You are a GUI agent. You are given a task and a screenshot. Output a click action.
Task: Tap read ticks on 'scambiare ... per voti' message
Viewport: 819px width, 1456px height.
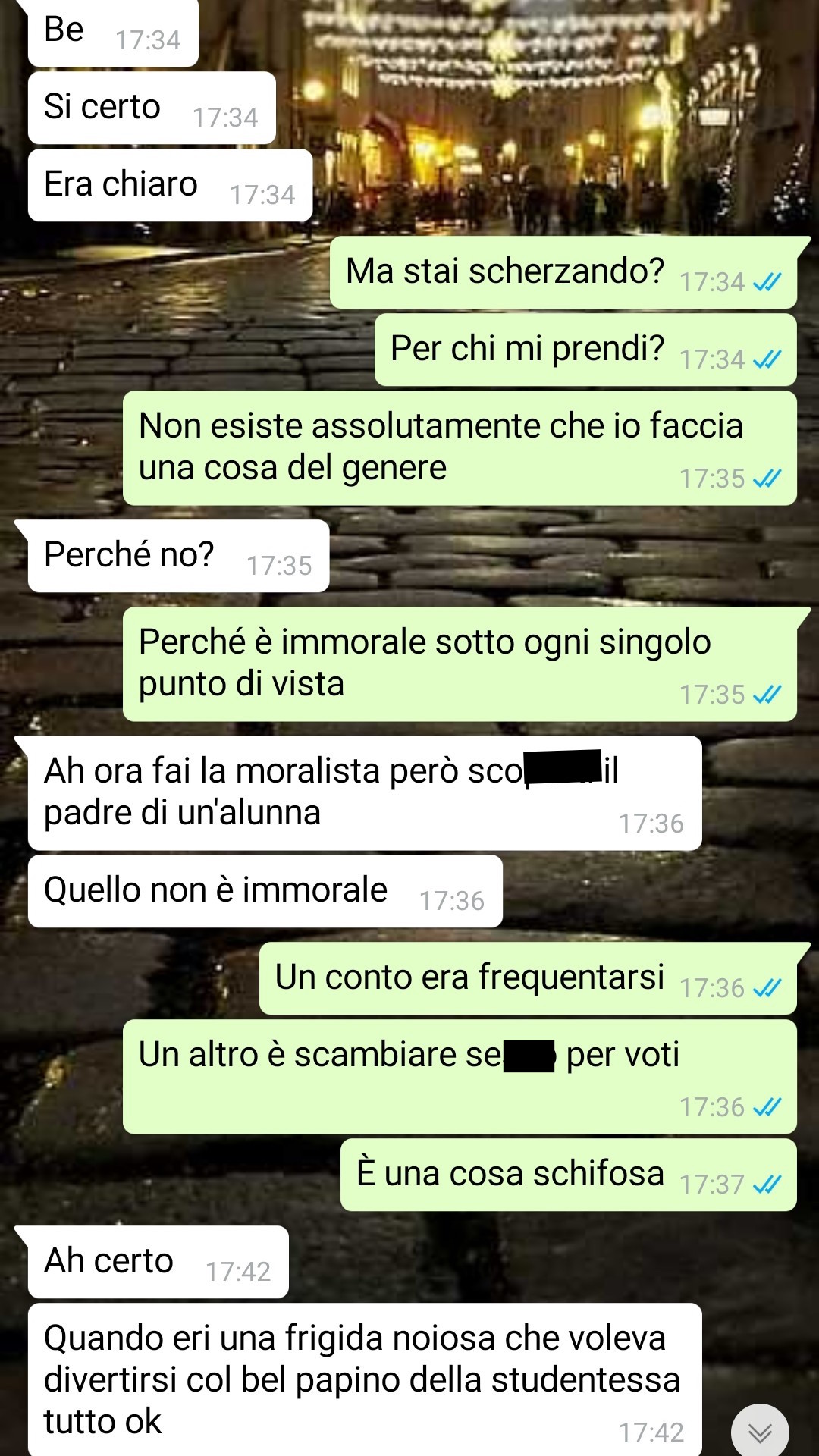pyautogui.click(x=767, y=1107)
